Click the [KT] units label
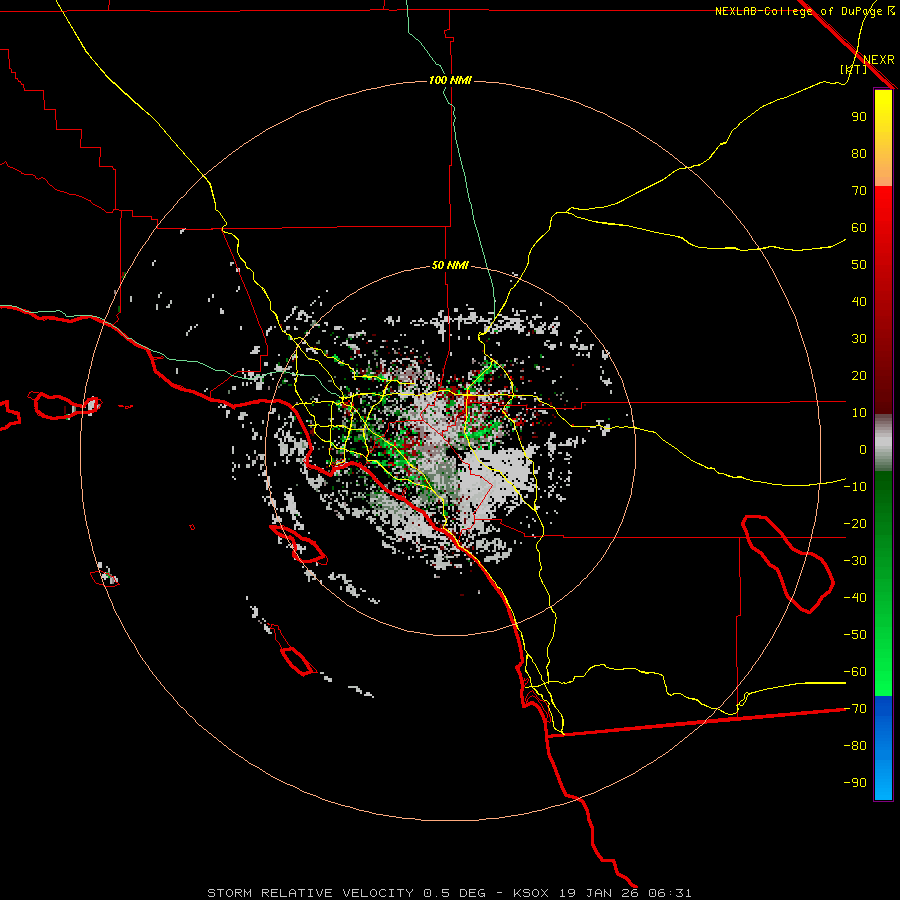The height and width of the screenshot is (900, 900). (x=853, y=69)
